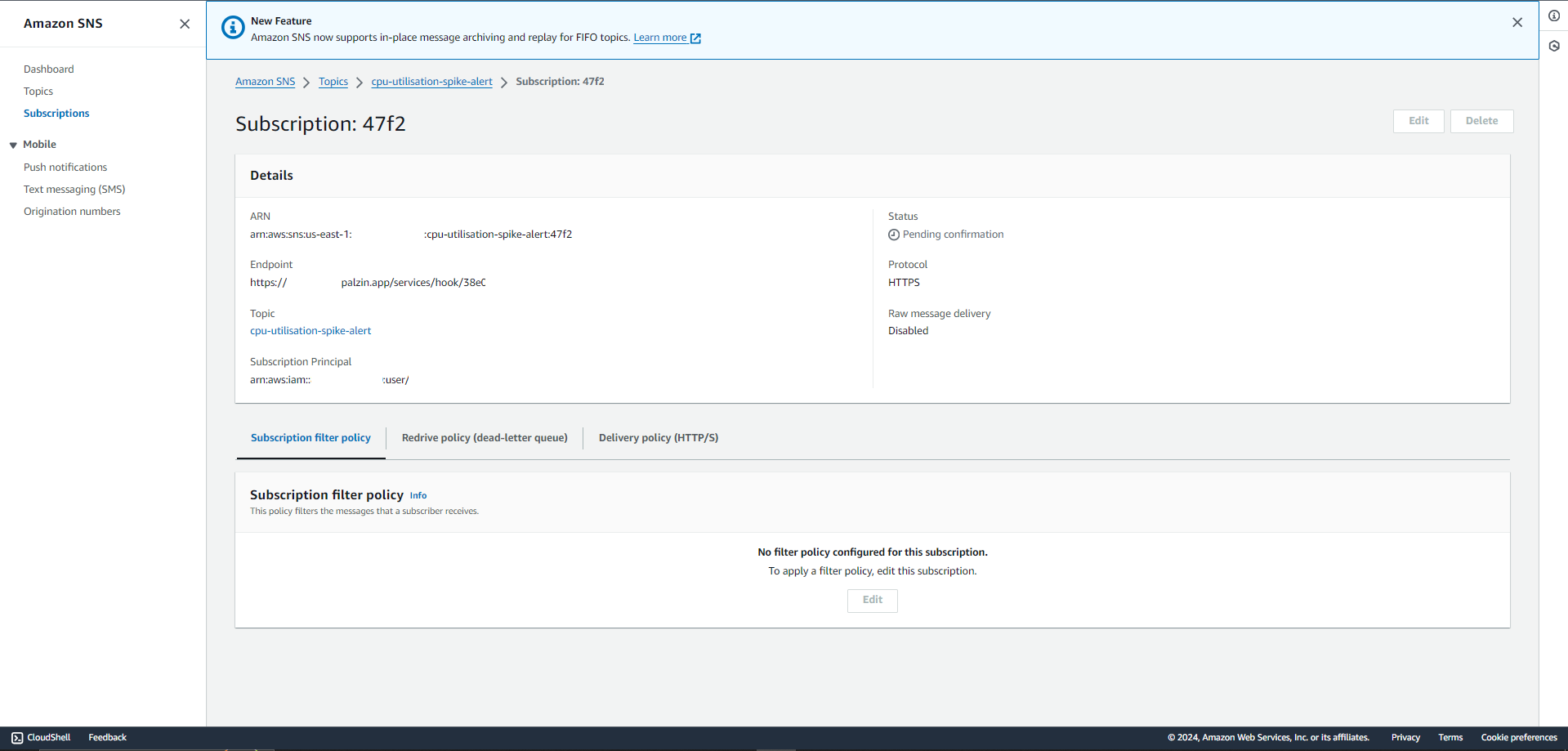Open Feedback in the footer
The width and height of the screenshot is (1568, 751).
point(107,737)
